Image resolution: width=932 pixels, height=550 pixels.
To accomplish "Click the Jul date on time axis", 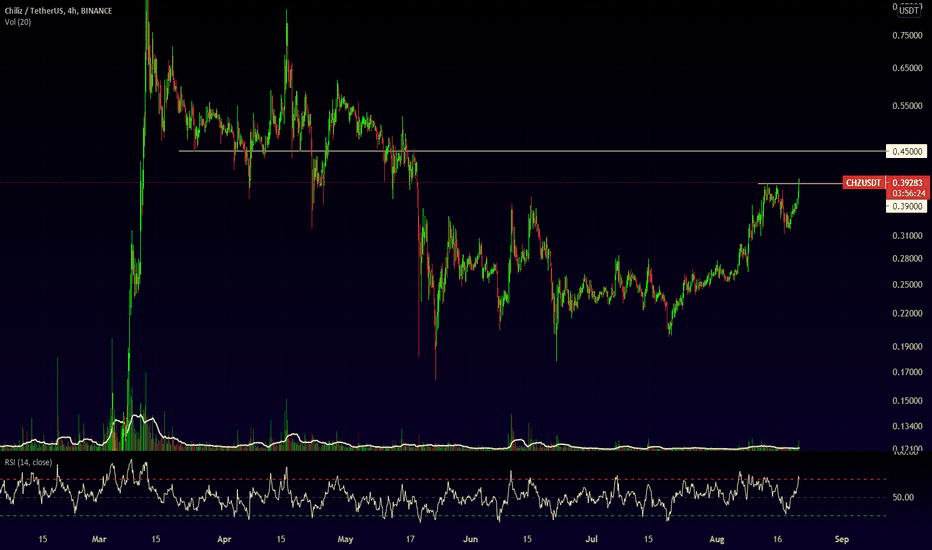I will [591, 539].
